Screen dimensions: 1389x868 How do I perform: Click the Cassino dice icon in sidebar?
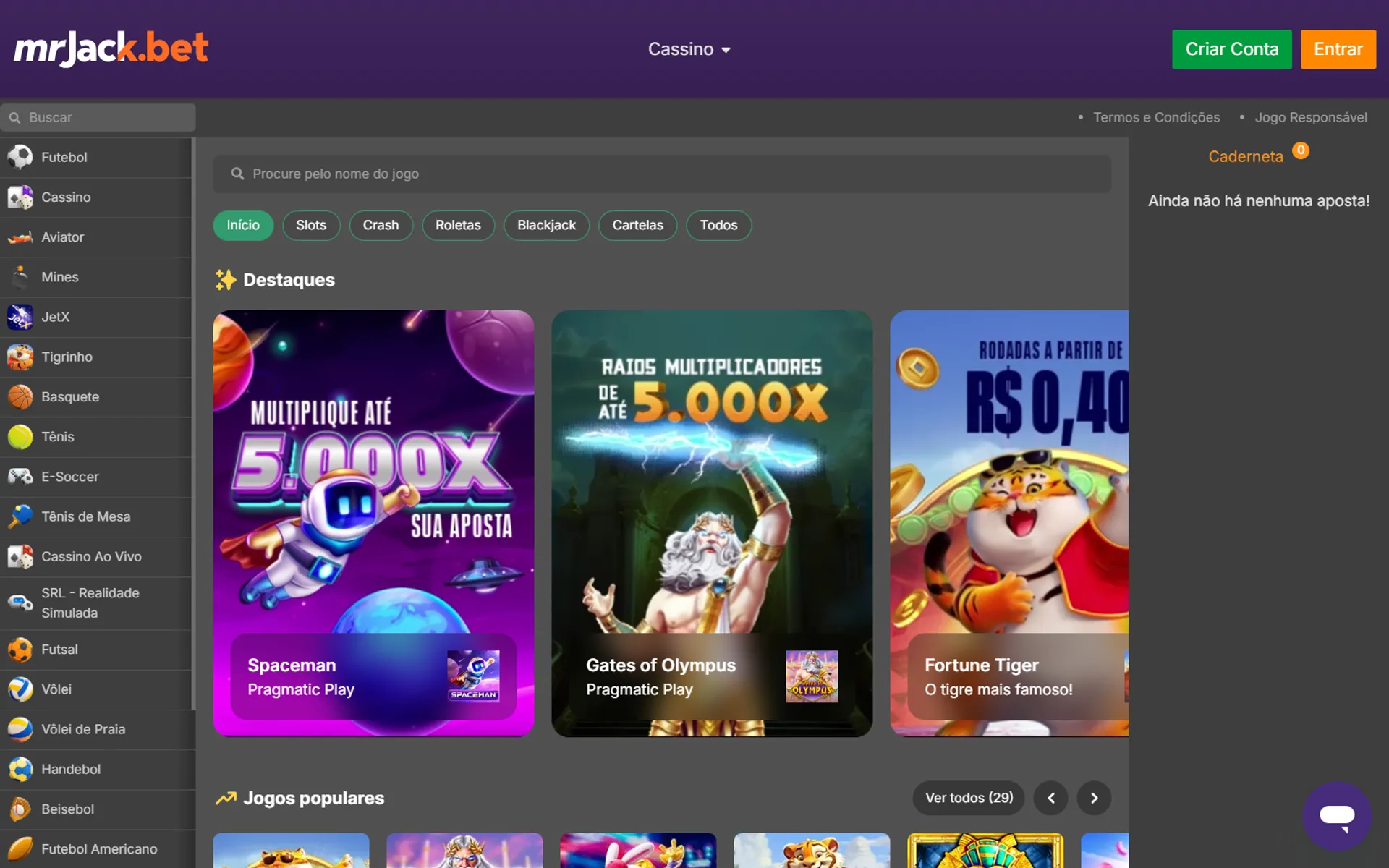(x=20, y=197)
